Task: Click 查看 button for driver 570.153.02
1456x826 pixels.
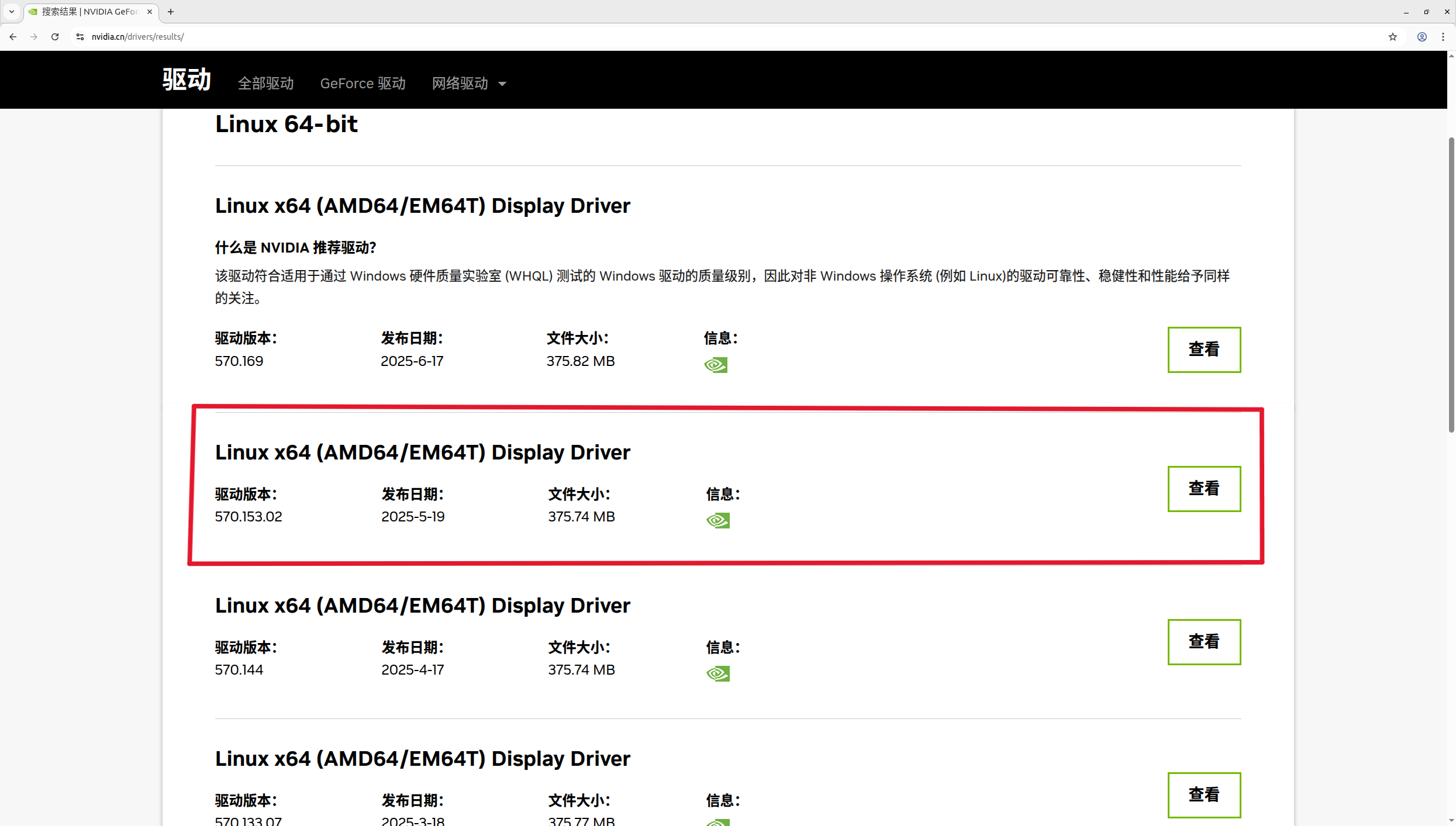Action: click(1203, 489)
